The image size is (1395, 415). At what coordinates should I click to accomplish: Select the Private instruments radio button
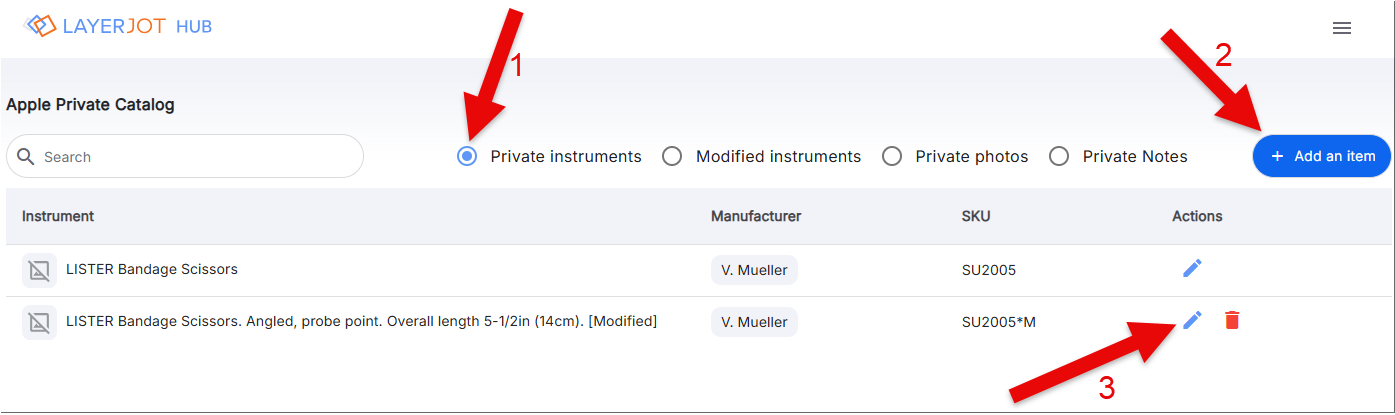[467, 156]
